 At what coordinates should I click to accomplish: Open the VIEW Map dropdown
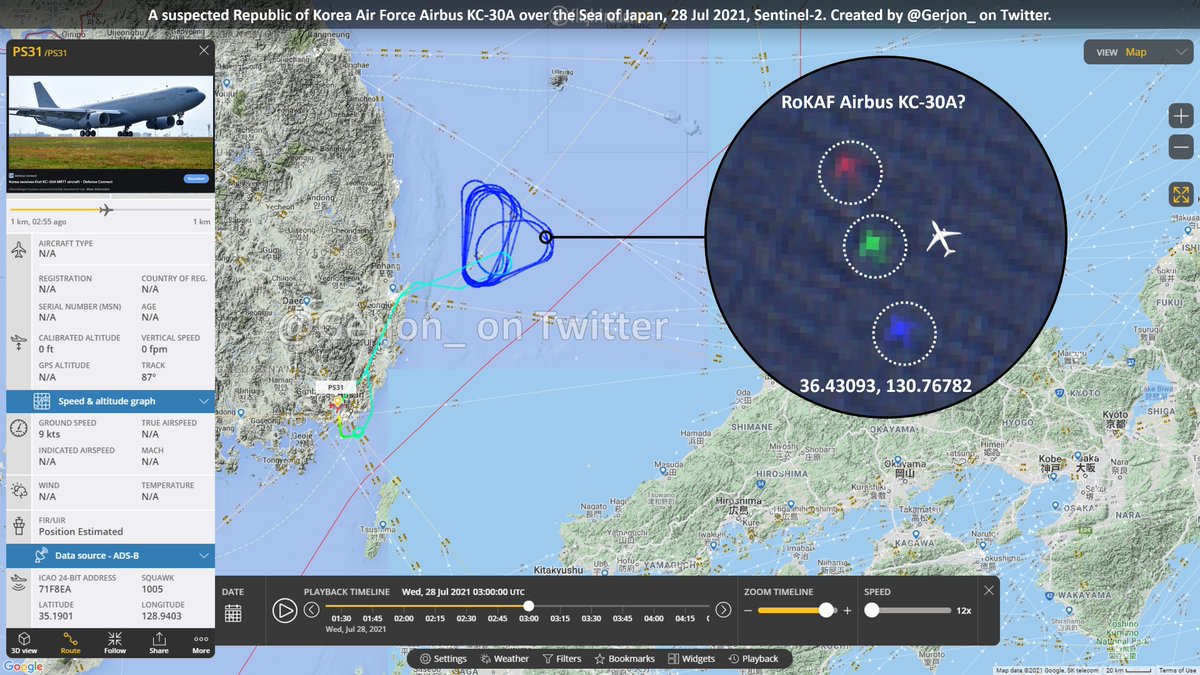(1137, 52)
